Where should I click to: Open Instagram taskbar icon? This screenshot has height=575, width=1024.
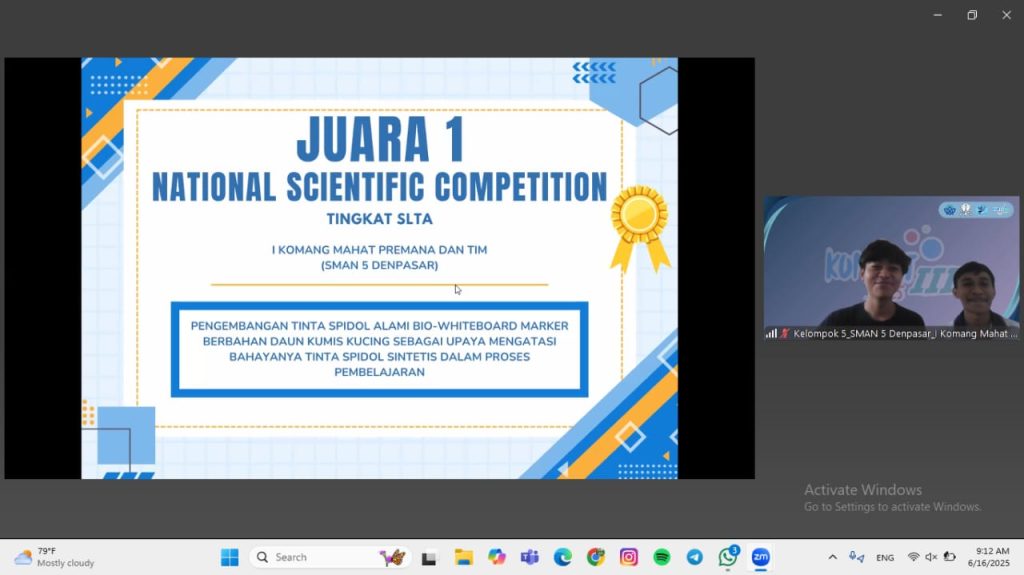[628, 557]
